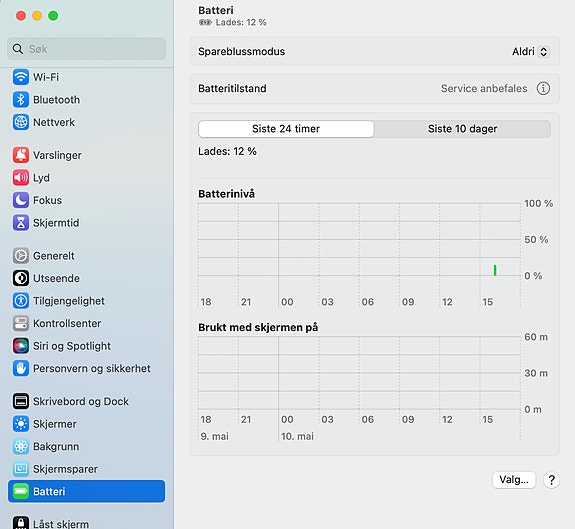Switch to Siste 10 dager tab

coord(462,129)
